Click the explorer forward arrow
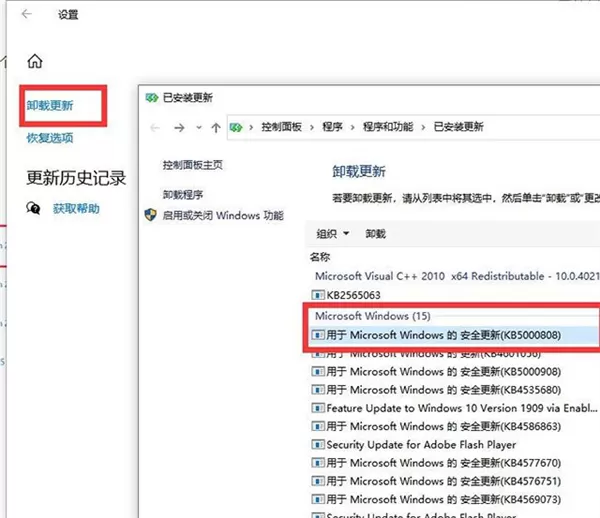The image size is (600, 518). tap(179, 127)
